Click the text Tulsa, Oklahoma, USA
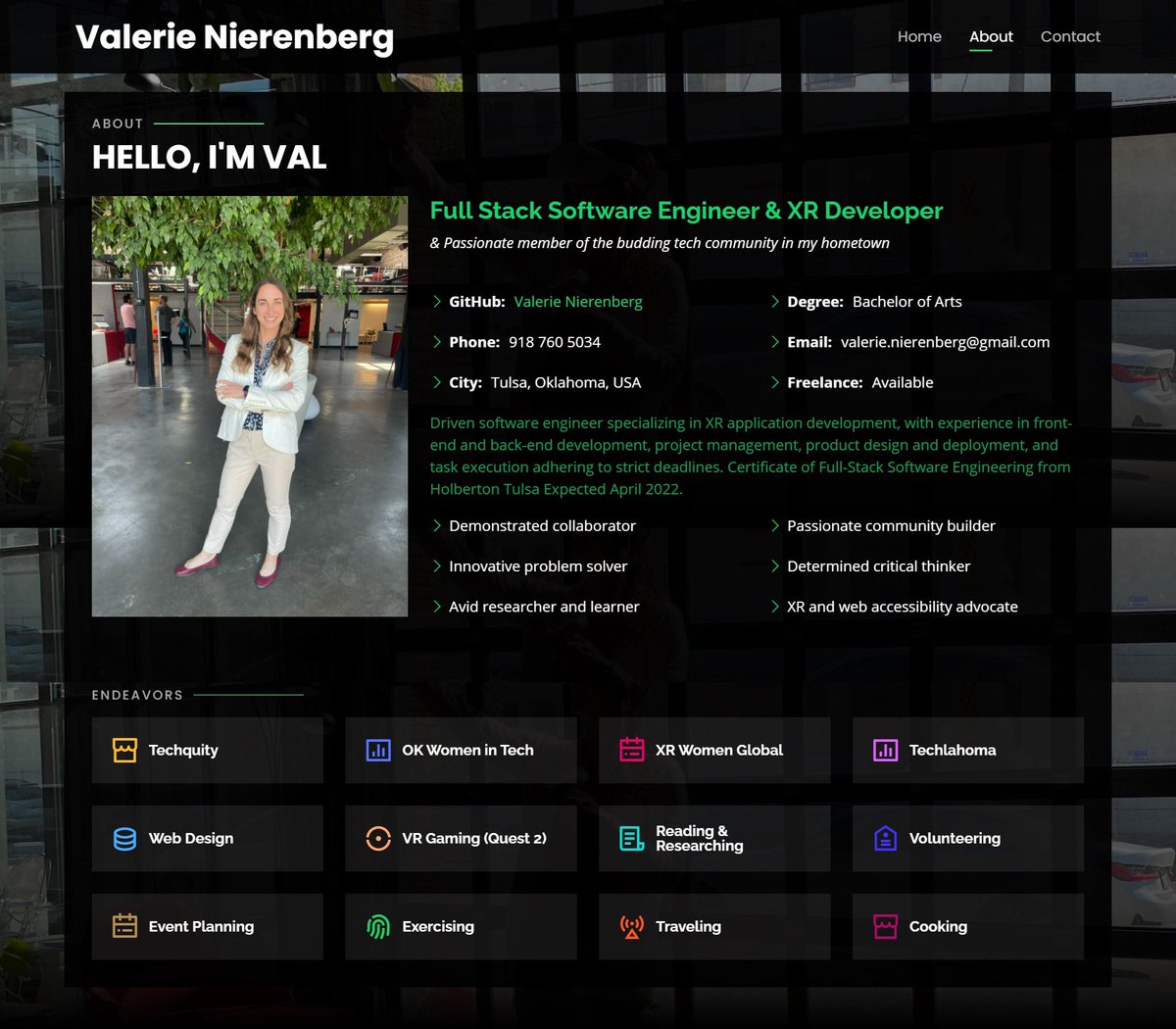 (x=565, y=382)
